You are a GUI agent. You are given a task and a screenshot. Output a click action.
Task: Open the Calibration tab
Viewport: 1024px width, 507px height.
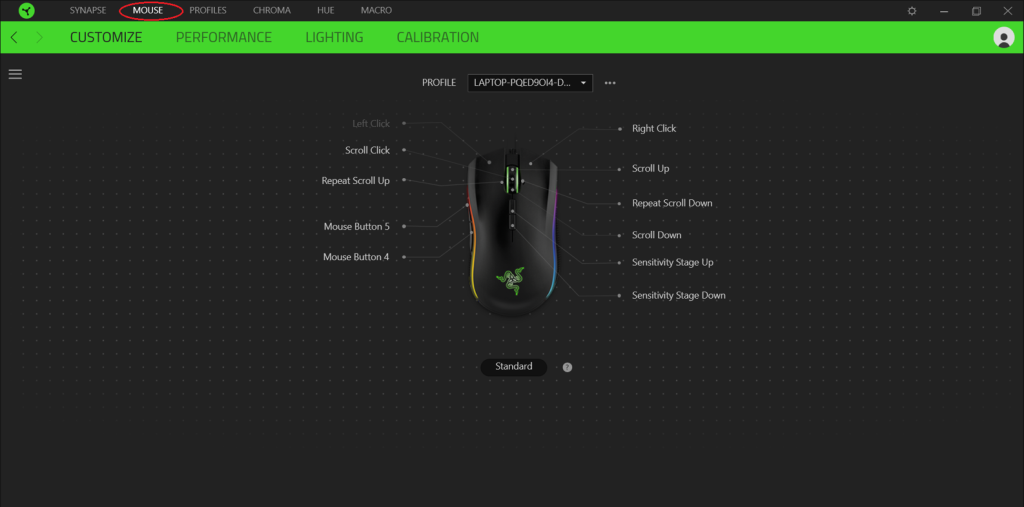(x=437, y=38)
